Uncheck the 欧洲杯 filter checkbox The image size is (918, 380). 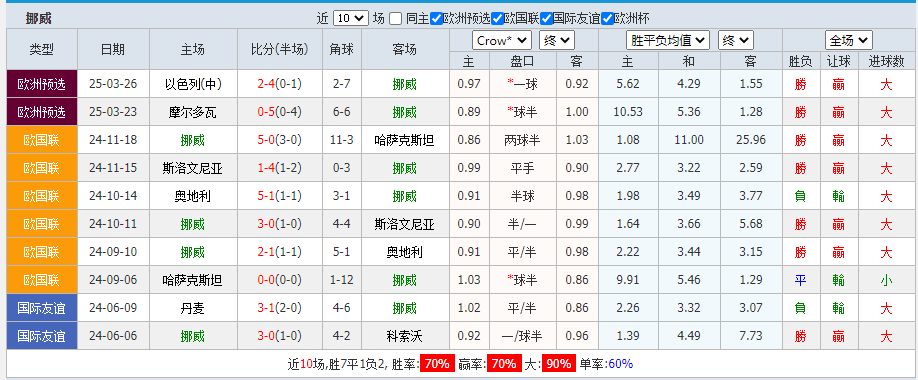pyautogui.click(x=608, y=19)
